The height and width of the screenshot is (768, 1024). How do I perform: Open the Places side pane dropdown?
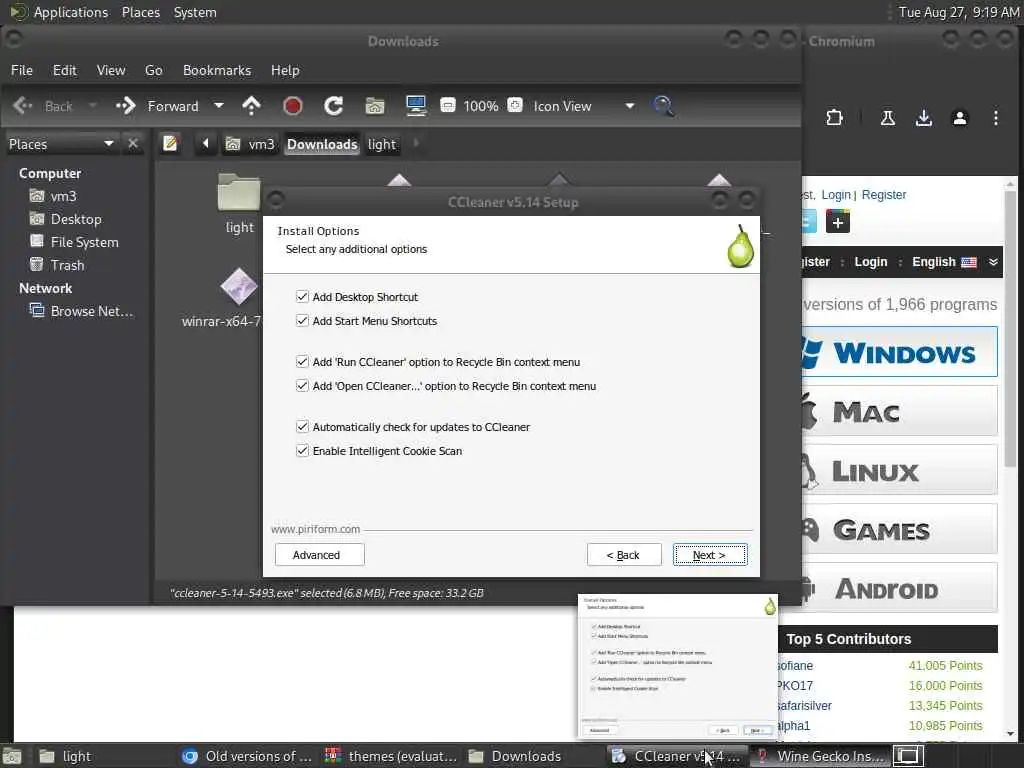tap(61, 144)
